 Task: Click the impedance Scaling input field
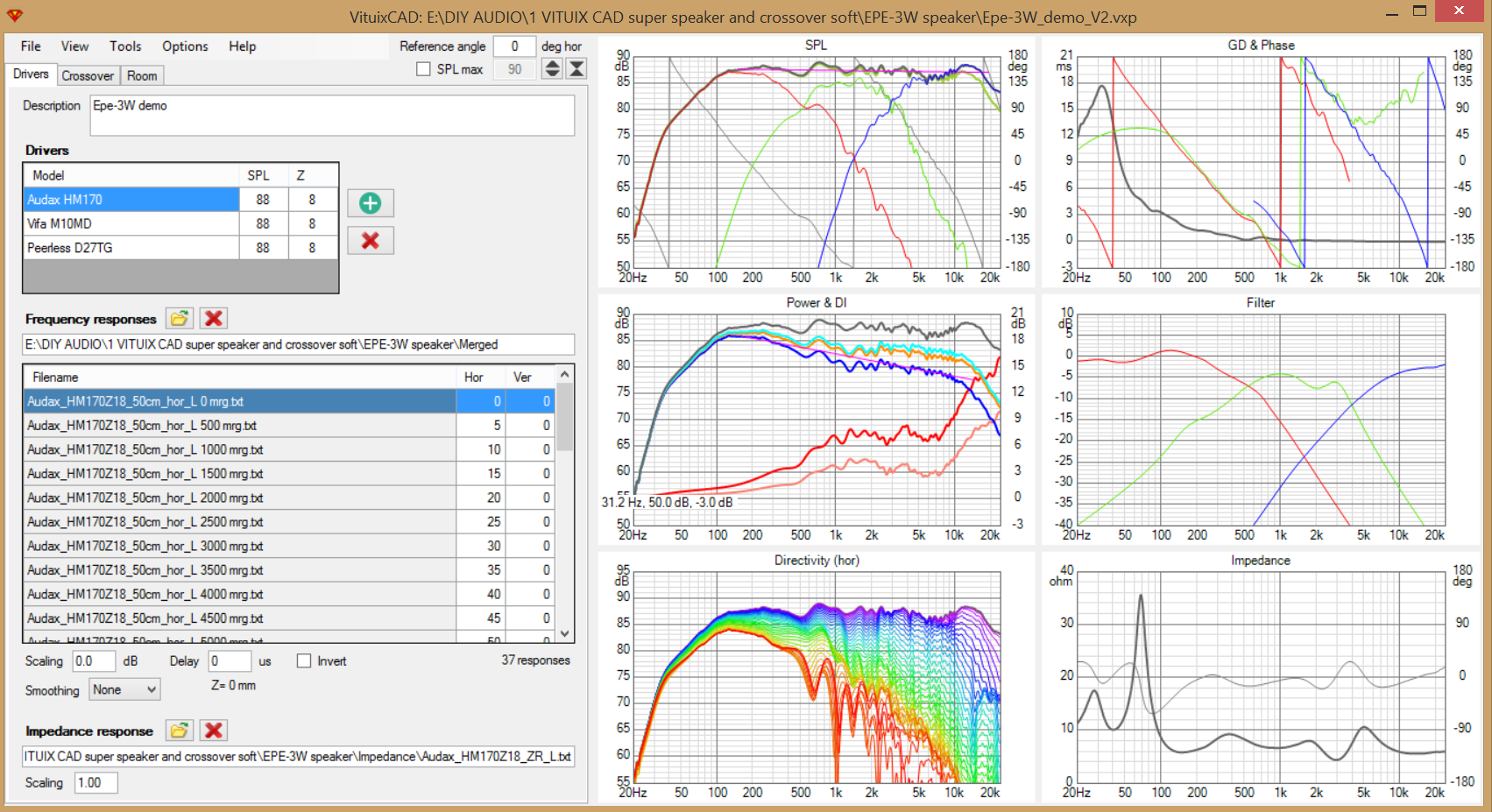[x=96, y=782]
